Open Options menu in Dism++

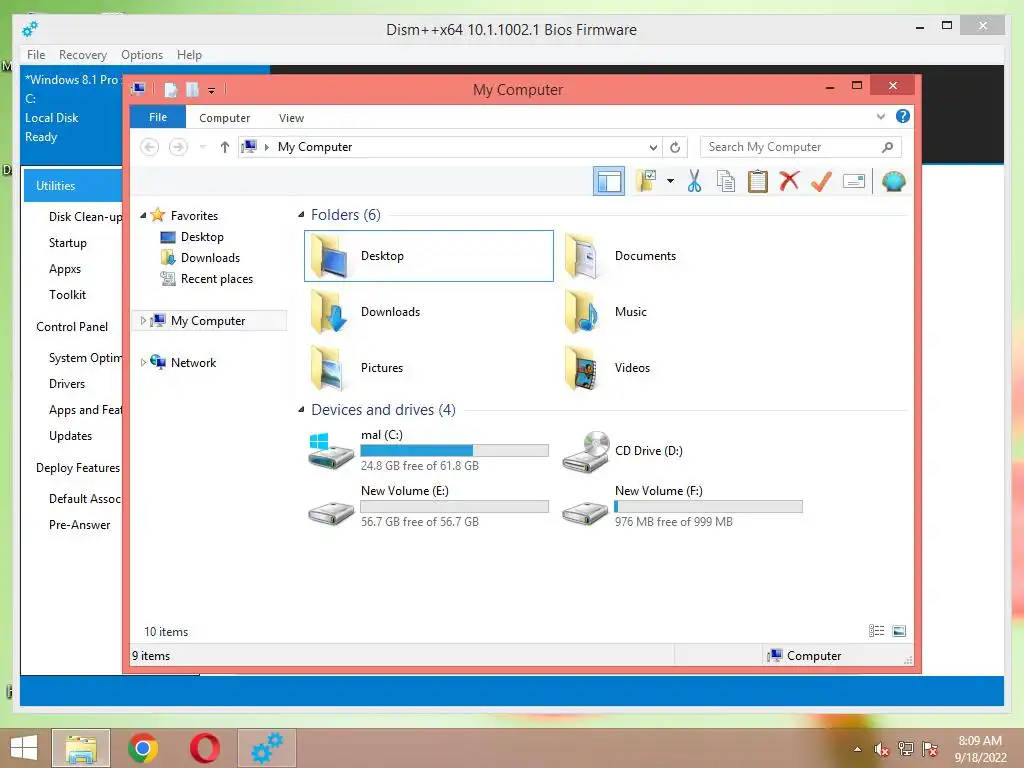tap(142, 55)
